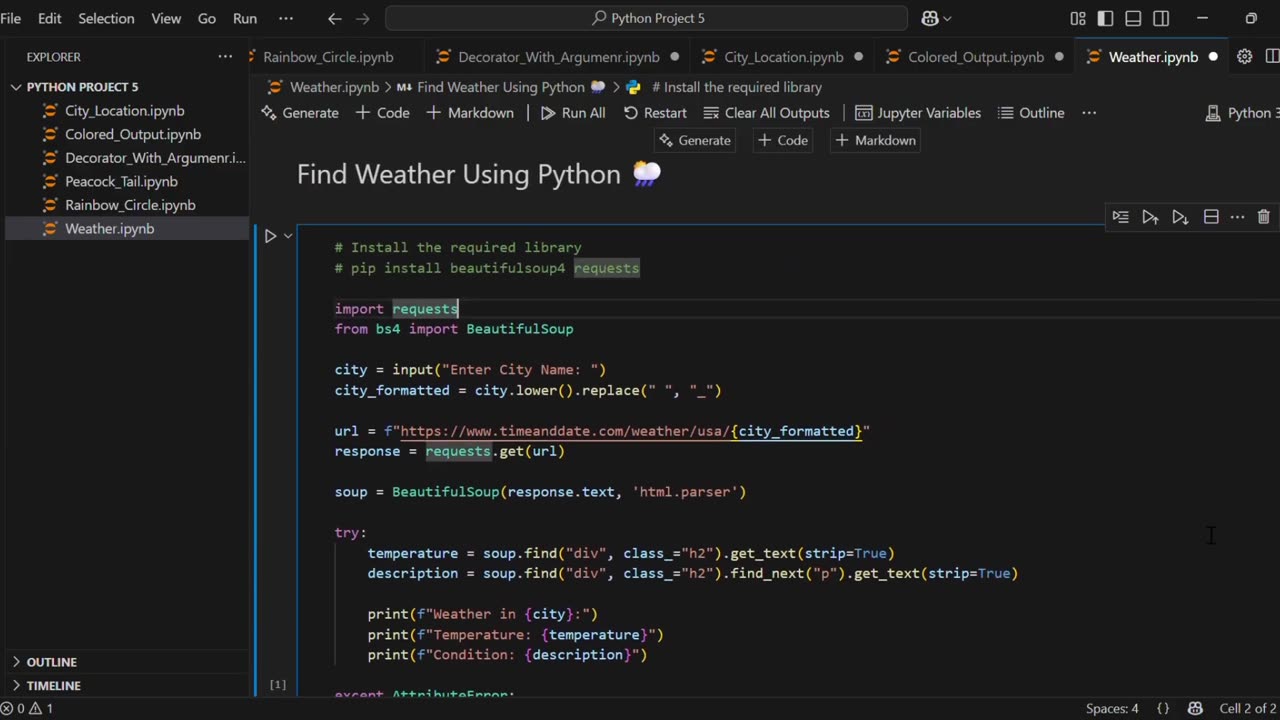Delete the cell with the trash icon
1280x720 pixels.
[x=1264, y=217]
